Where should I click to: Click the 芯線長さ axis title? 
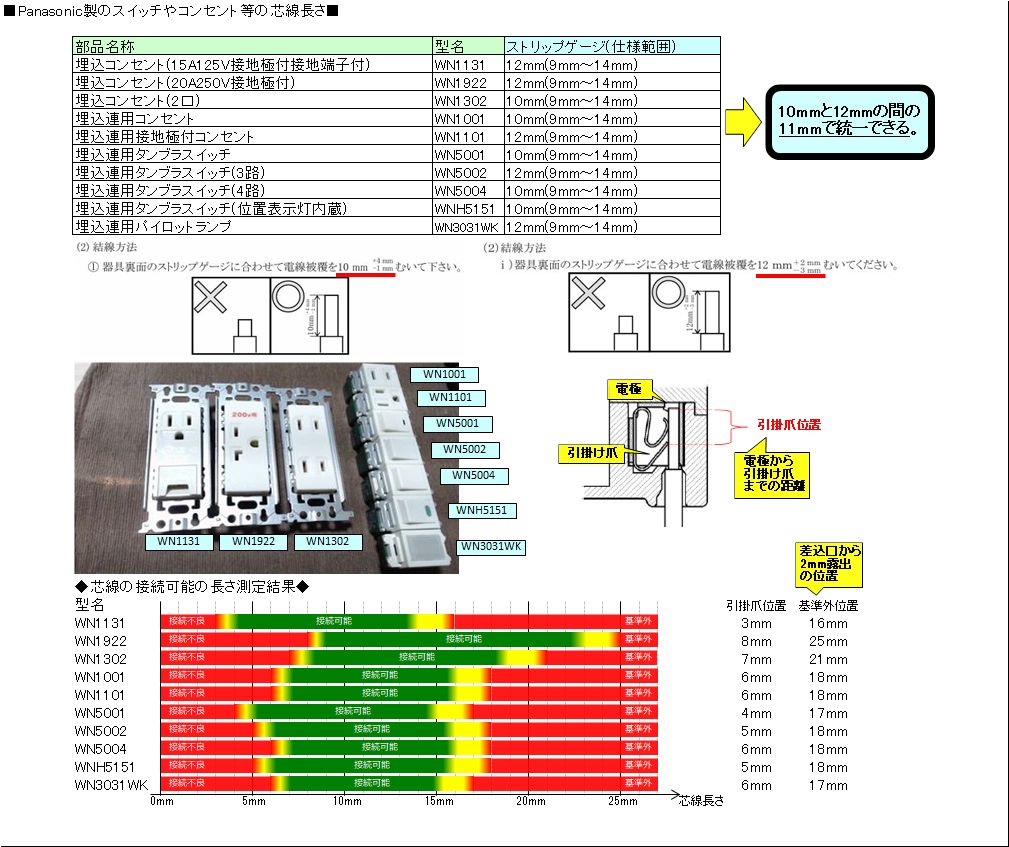[702, 801]
